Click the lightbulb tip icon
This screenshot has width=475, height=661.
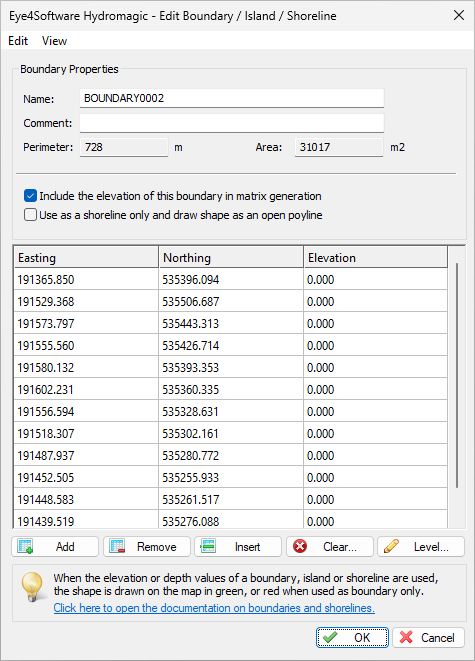[32, 586]
